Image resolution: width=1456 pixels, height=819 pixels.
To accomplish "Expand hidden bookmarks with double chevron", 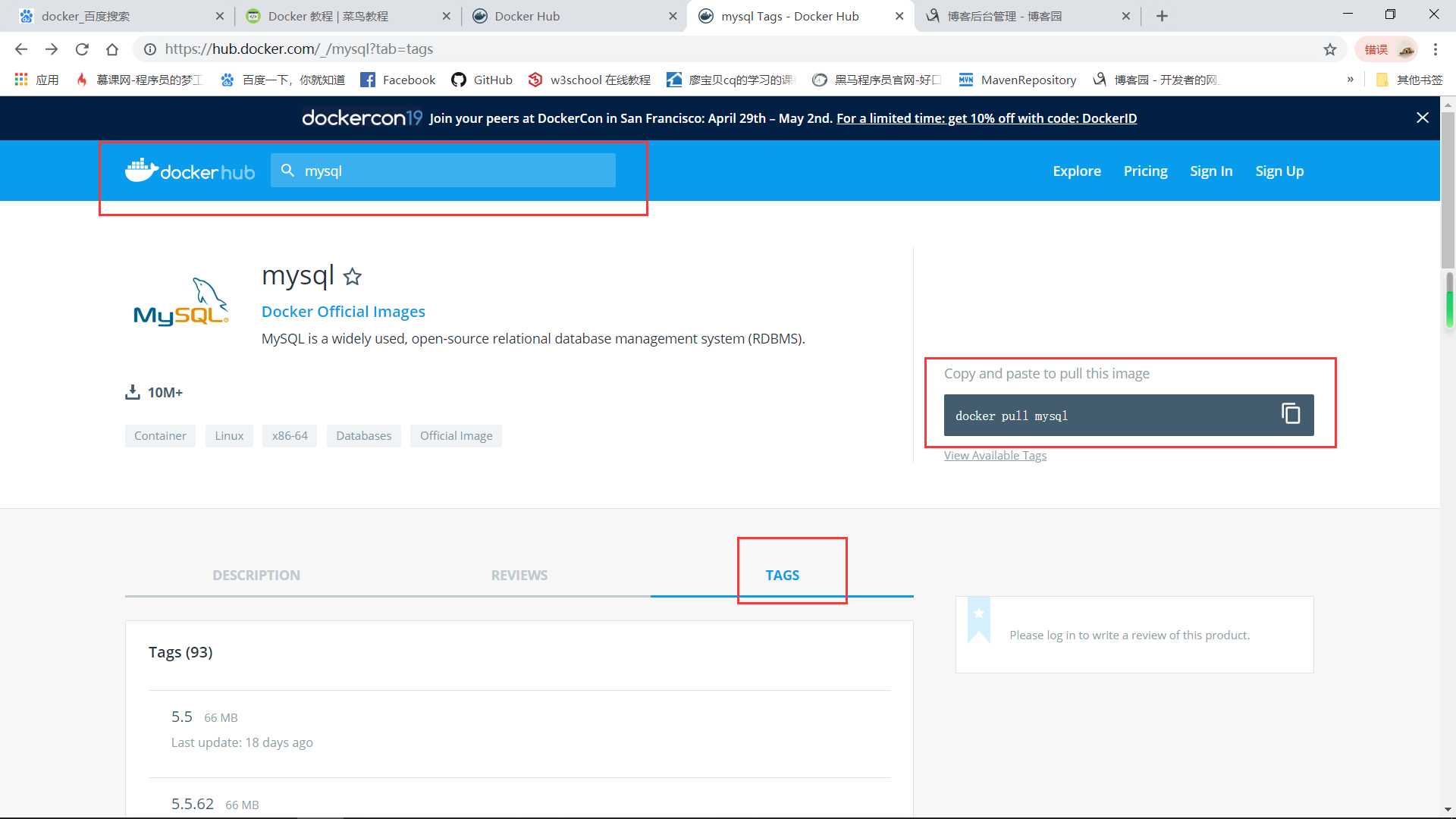I will coord(1350,80).
